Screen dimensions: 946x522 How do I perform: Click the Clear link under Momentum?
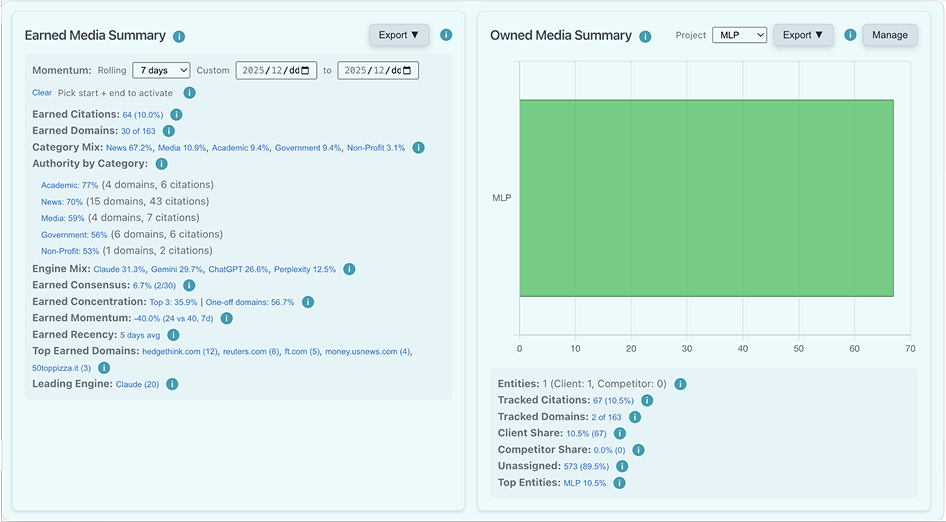[x=42, y=93]
